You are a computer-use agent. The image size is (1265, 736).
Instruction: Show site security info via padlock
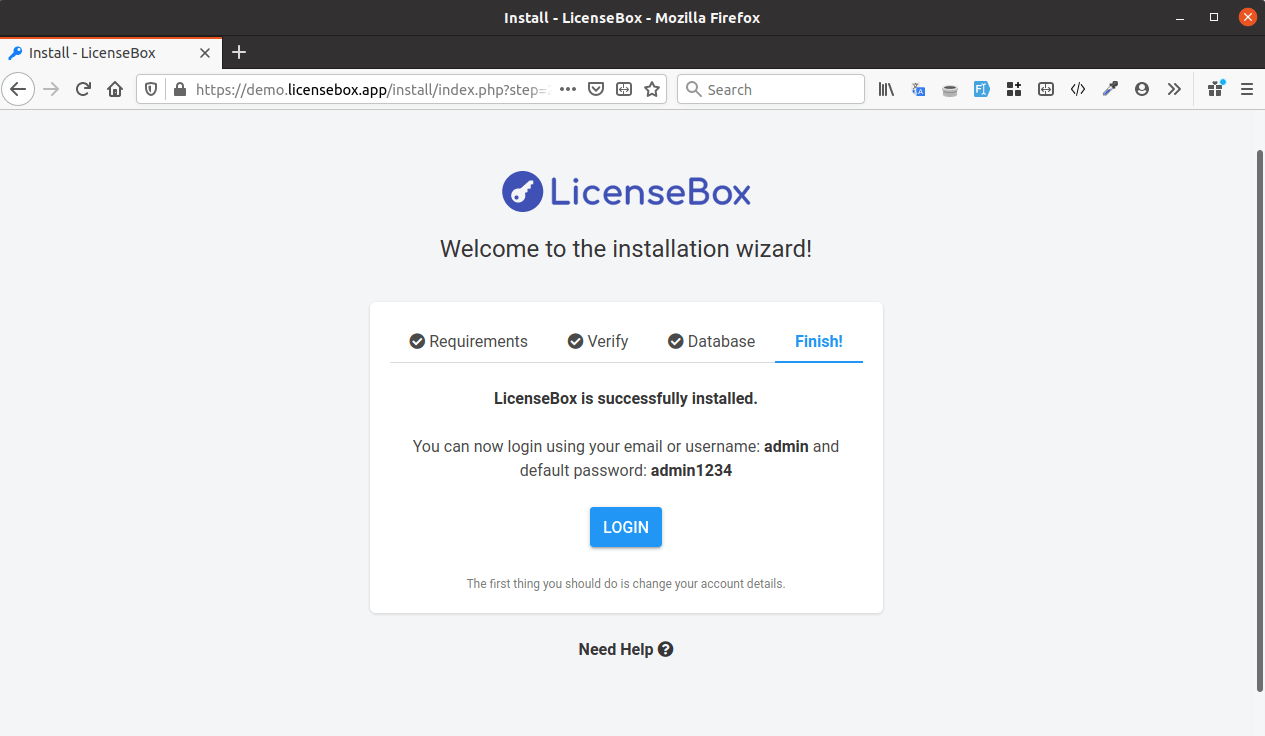[x=180, y=89]
